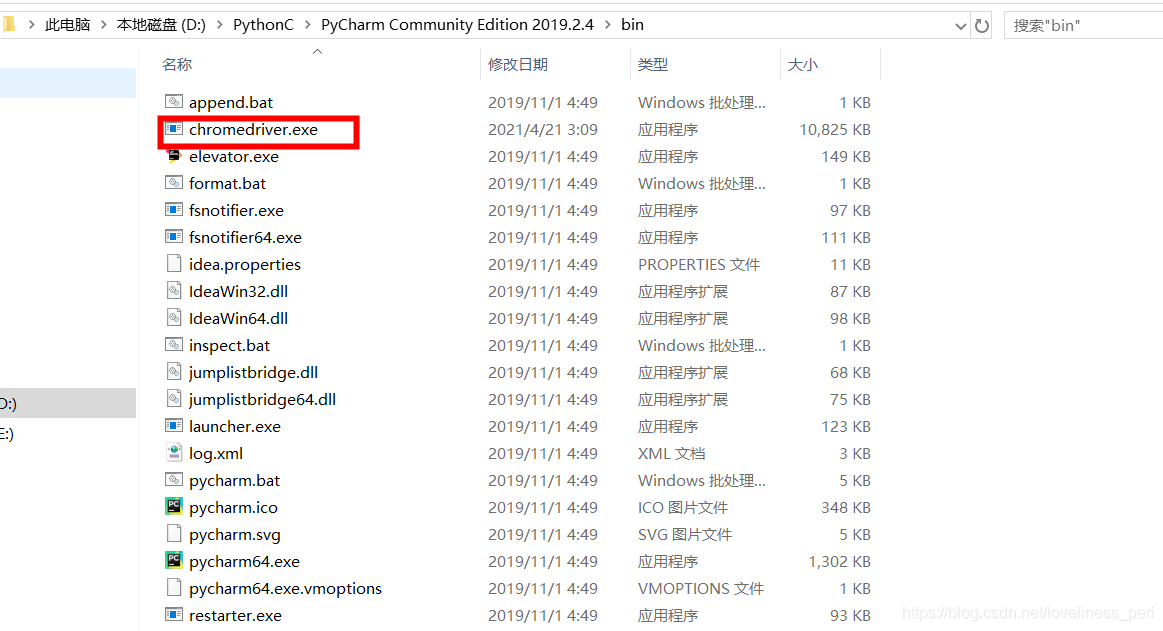The height and width of the screenshot is (631, 1163).
Task: Click the pycharm.bat file icon
Action: [x=174, y=480]
